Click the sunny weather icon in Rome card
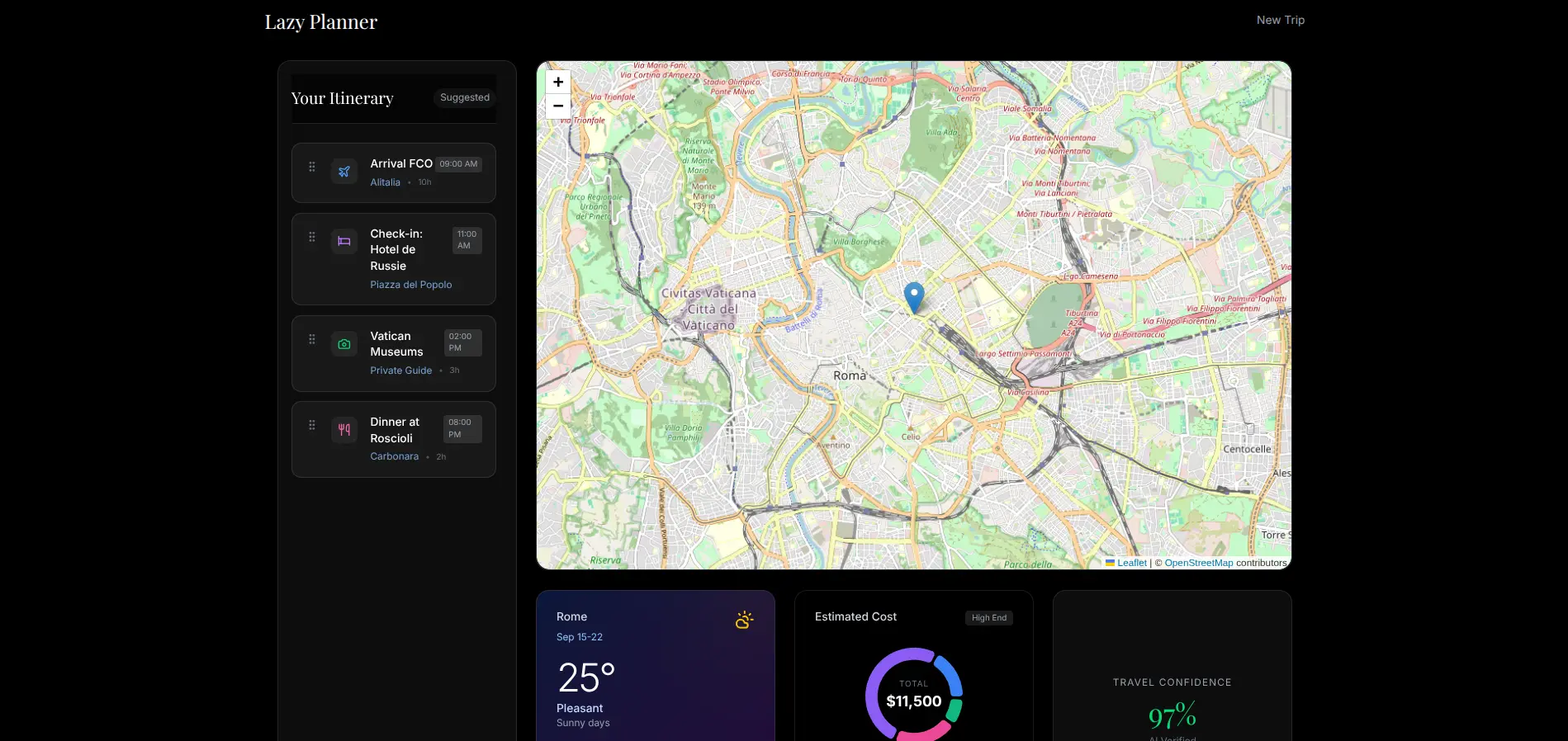Image resolution: width=1568 pixels, height=741 pixels. (x=744, y=620)
